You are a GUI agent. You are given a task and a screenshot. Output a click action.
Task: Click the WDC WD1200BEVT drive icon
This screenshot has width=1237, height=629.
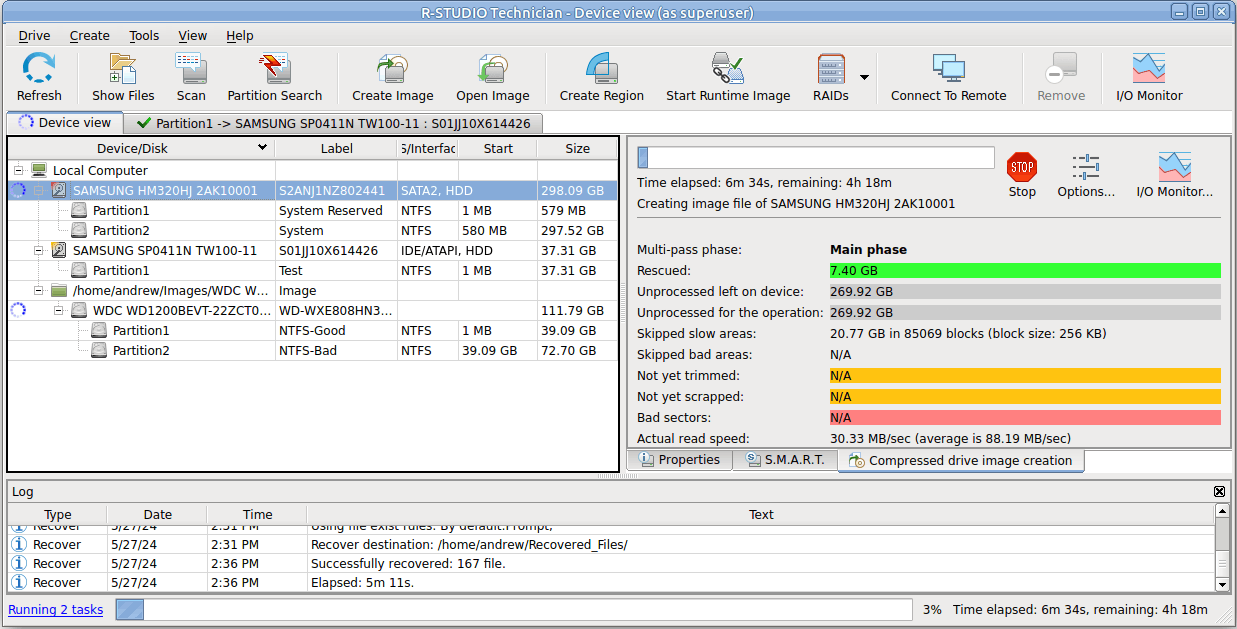point(79,310)
